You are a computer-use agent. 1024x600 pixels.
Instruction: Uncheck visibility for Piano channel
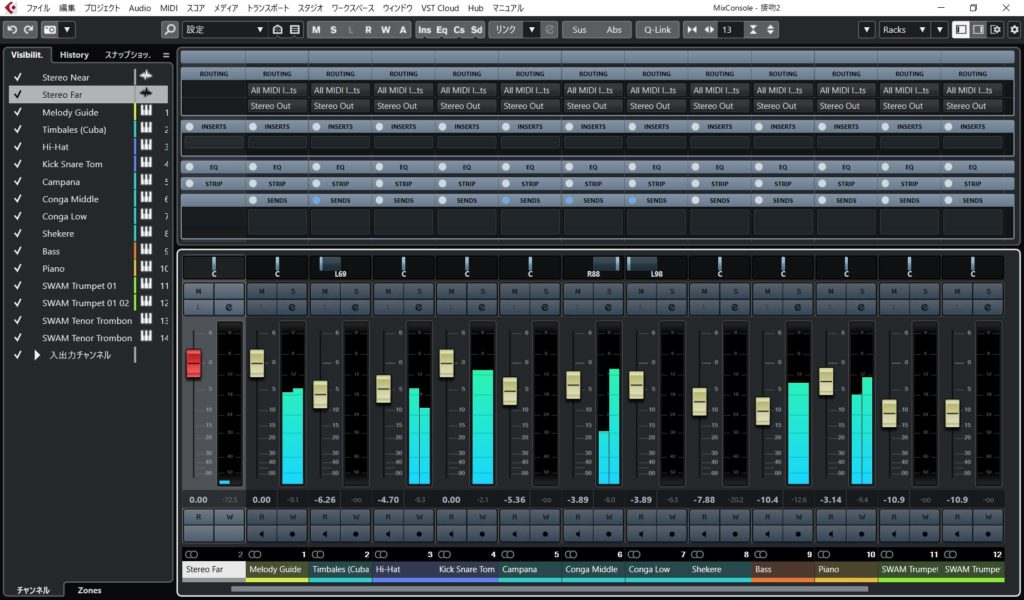[x=18, y=268]
